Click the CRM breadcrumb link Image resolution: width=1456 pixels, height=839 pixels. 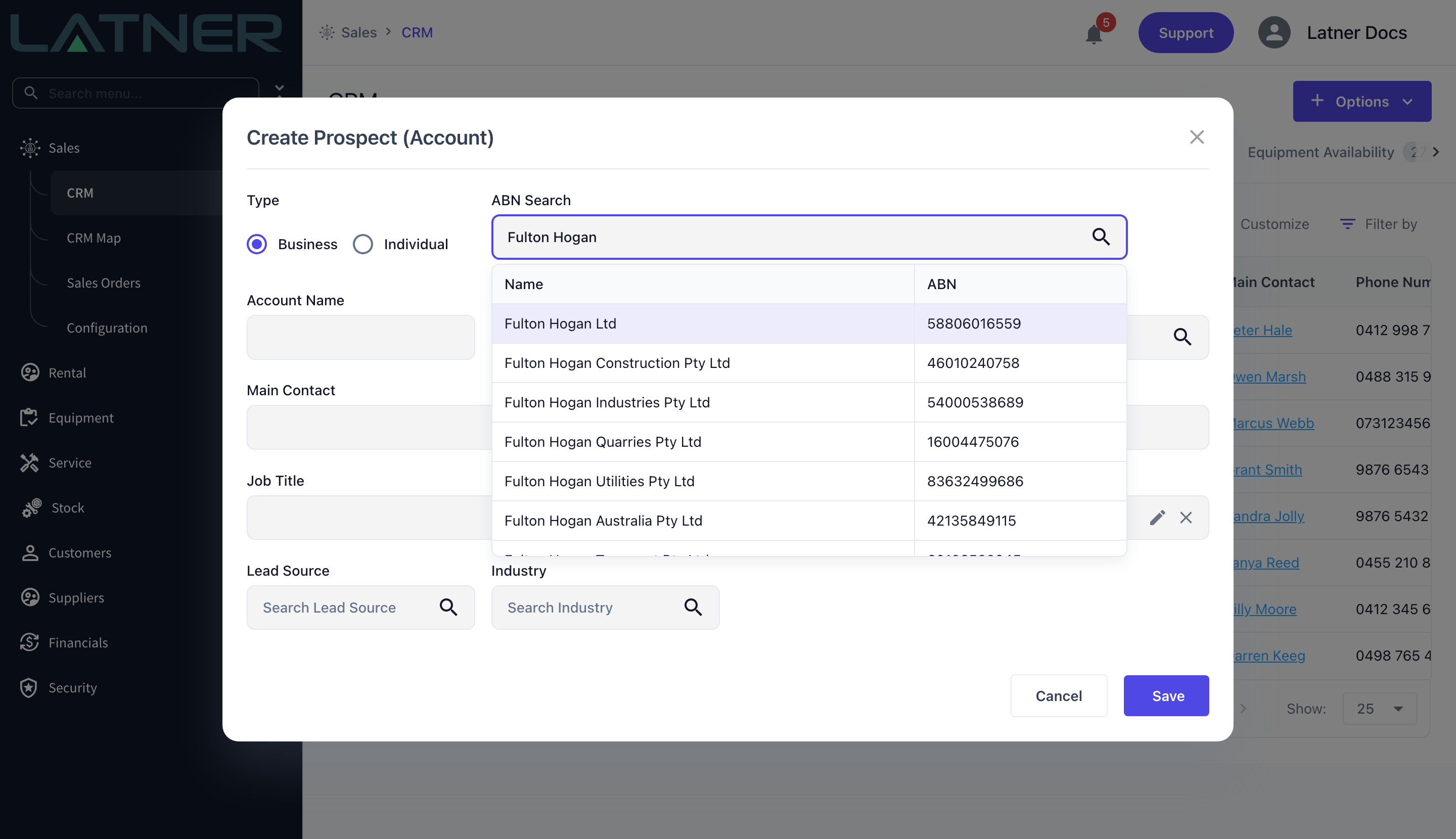417,32
